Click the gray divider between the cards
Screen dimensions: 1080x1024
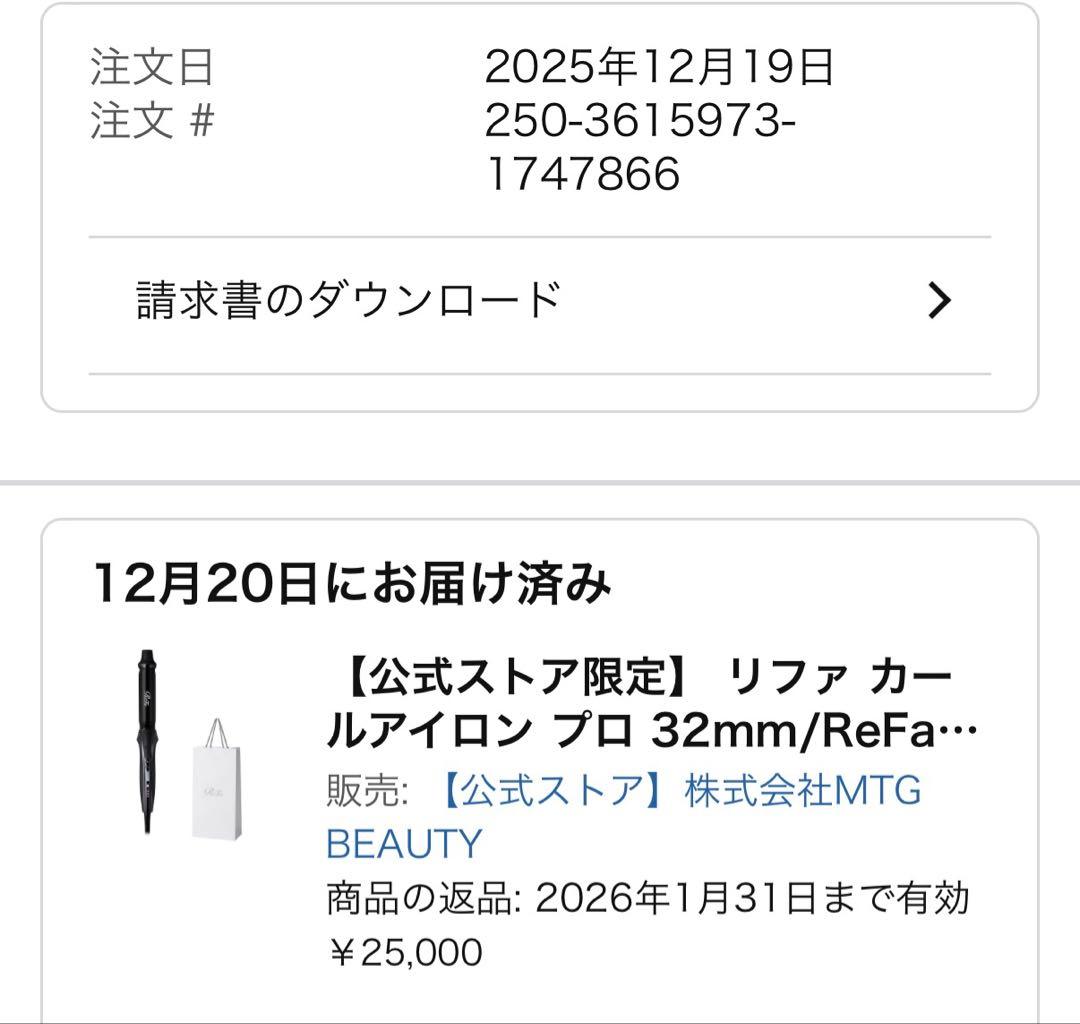(540, 482)
